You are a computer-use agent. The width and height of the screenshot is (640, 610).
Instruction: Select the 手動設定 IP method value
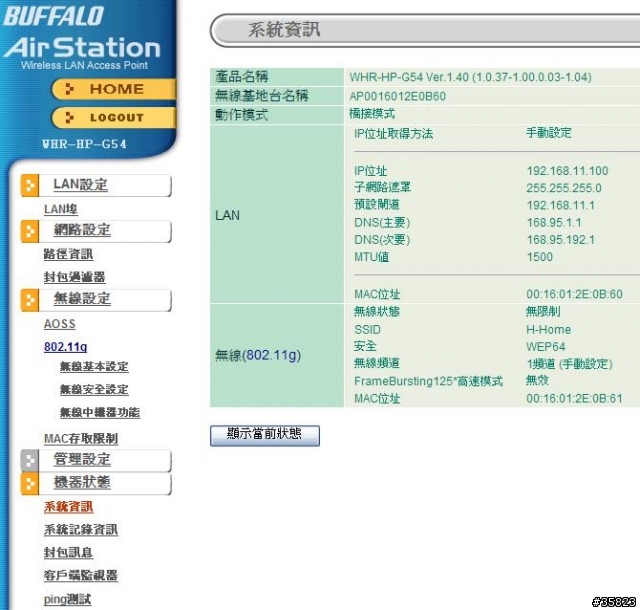[549, 133]
